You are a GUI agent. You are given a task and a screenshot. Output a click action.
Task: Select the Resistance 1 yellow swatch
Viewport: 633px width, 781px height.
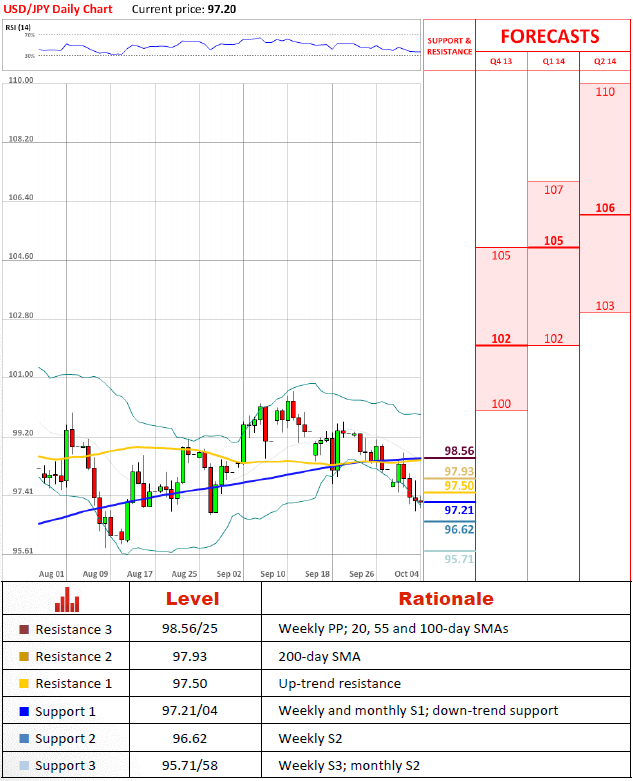click(24, 683)
